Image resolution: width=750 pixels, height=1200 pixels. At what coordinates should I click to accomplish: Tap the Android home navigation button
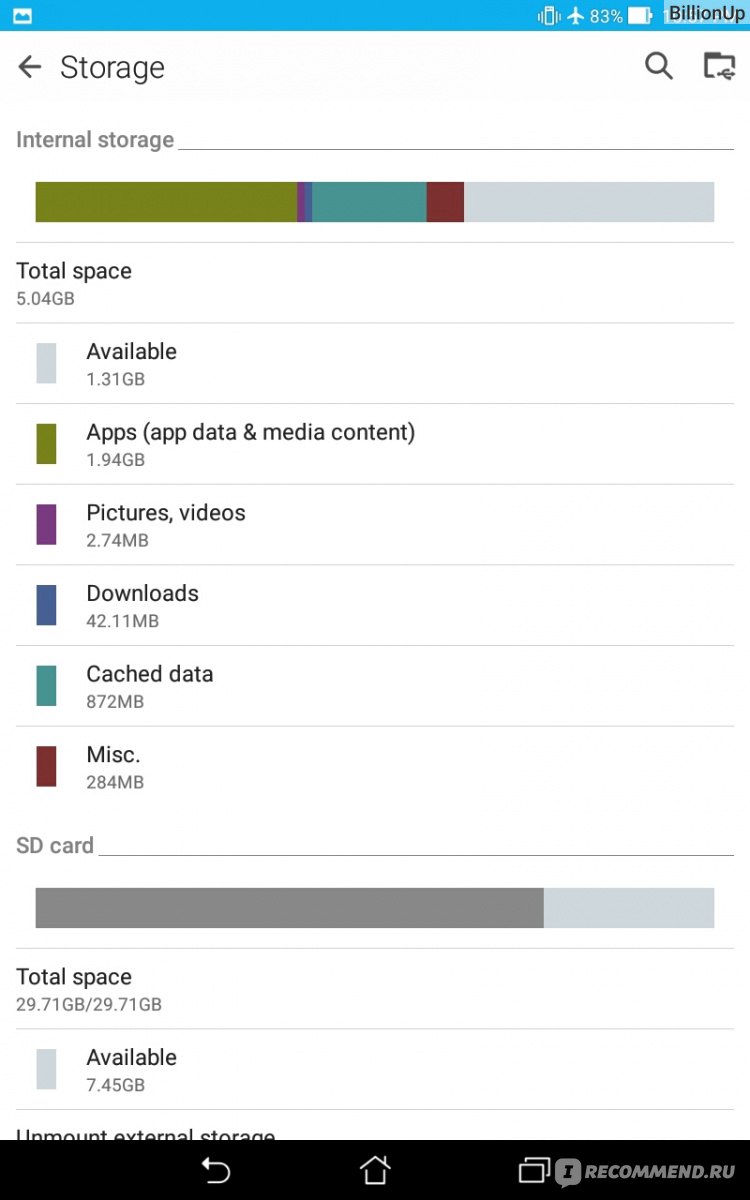coord(375,1170)
